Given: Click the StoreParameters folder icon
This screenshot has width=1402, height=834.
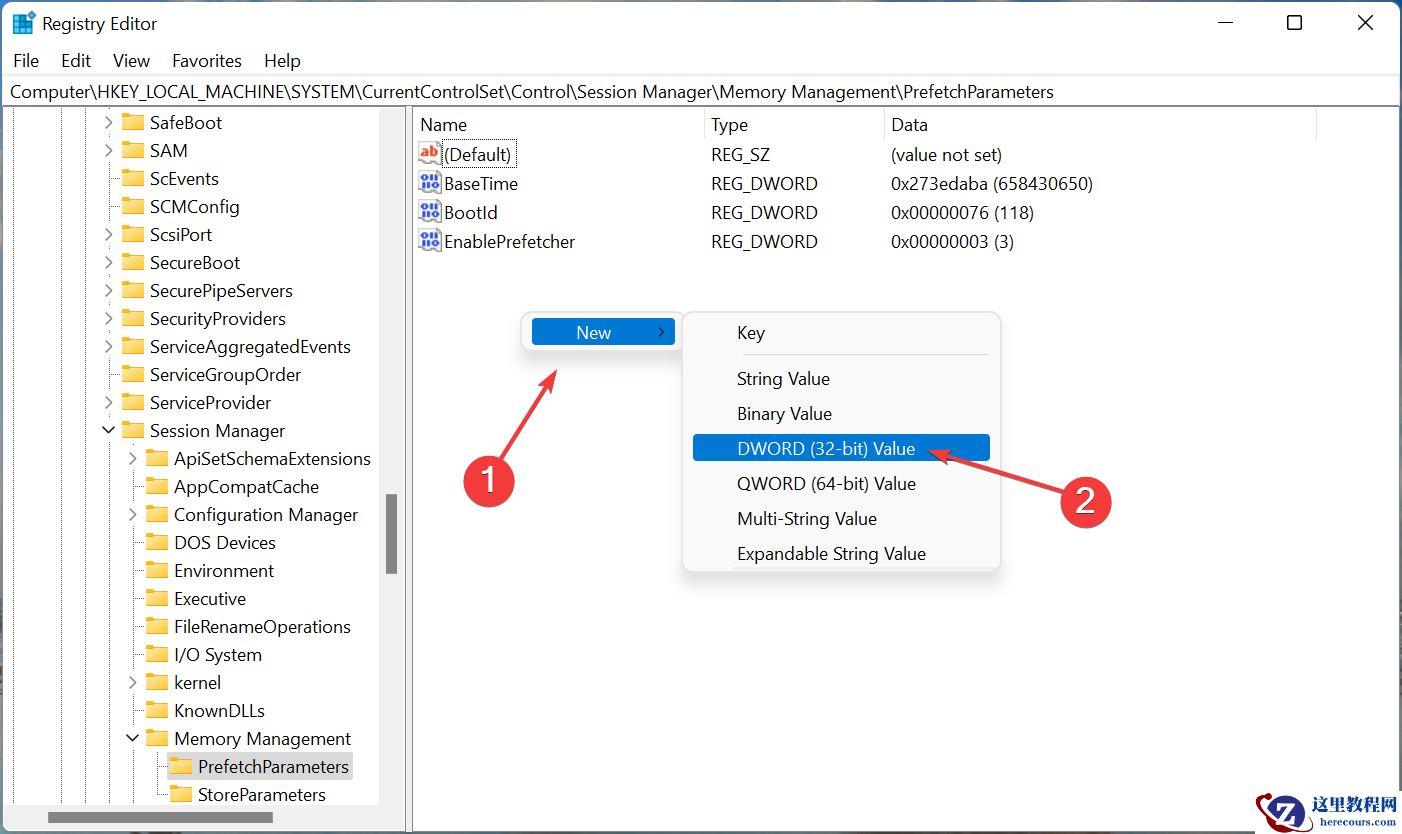Looking at the screenshot, I should click(181, 795).
